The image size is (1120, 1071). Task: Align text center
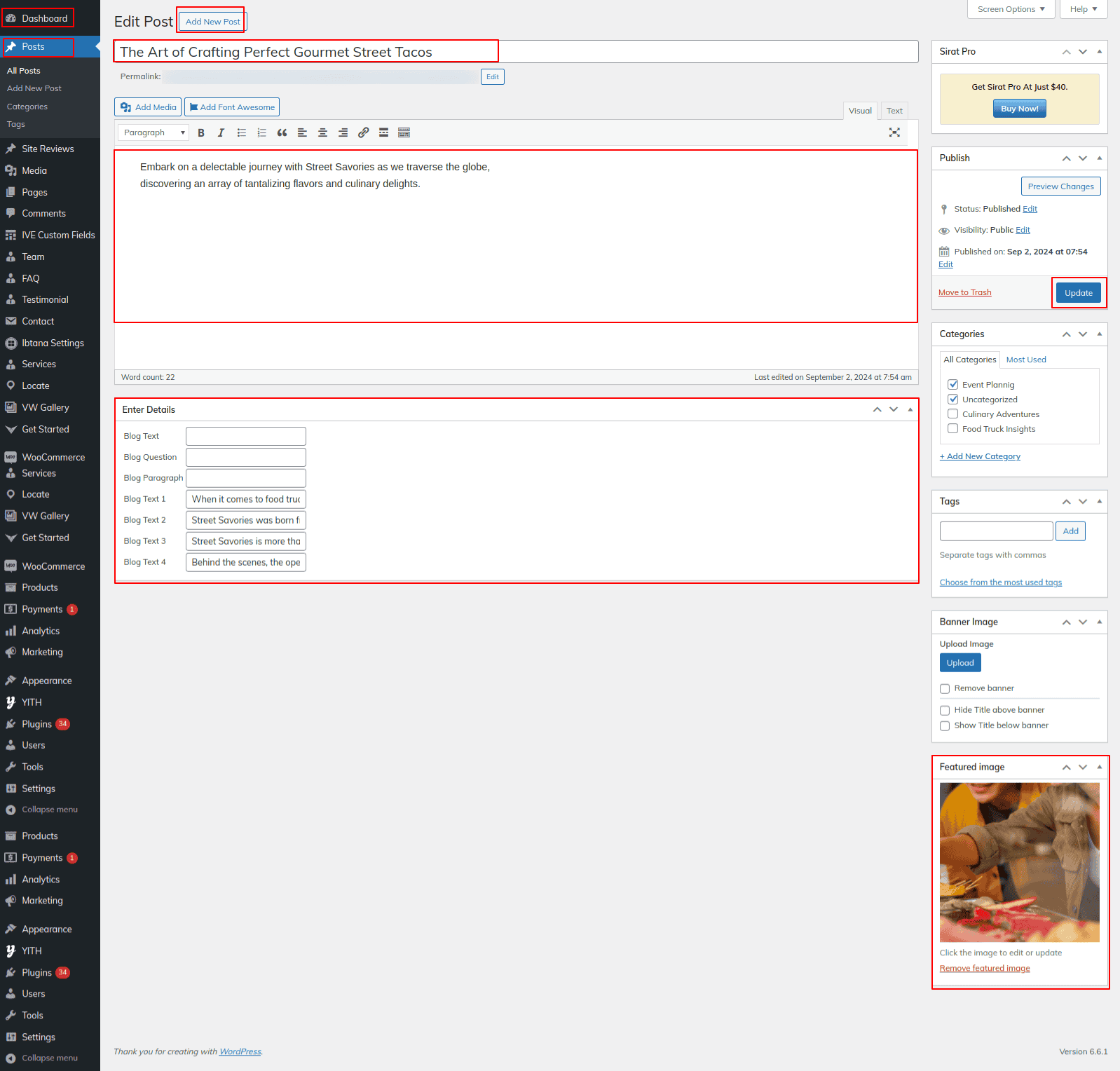322,132
